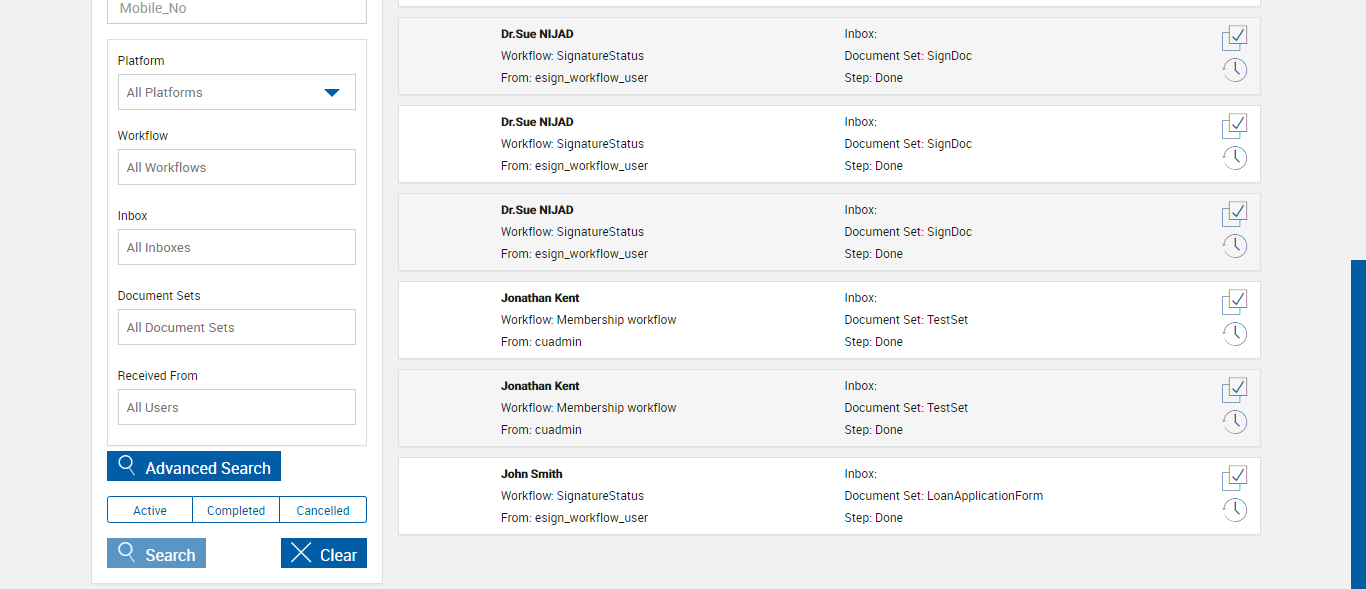The image size is (1366, 589).
Task: Click the document-check icon in the last Dr.Sue NIJAD row
Action: point(1235,213)
